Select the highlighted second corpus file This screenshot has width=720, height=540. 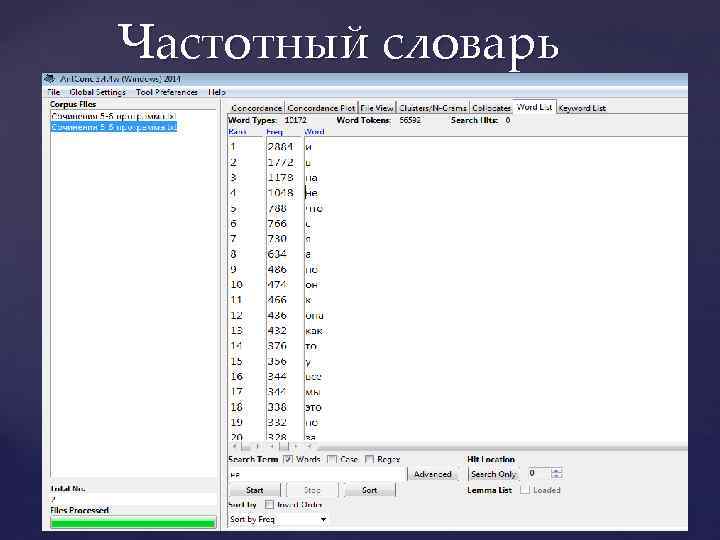(x=113, y=127)
